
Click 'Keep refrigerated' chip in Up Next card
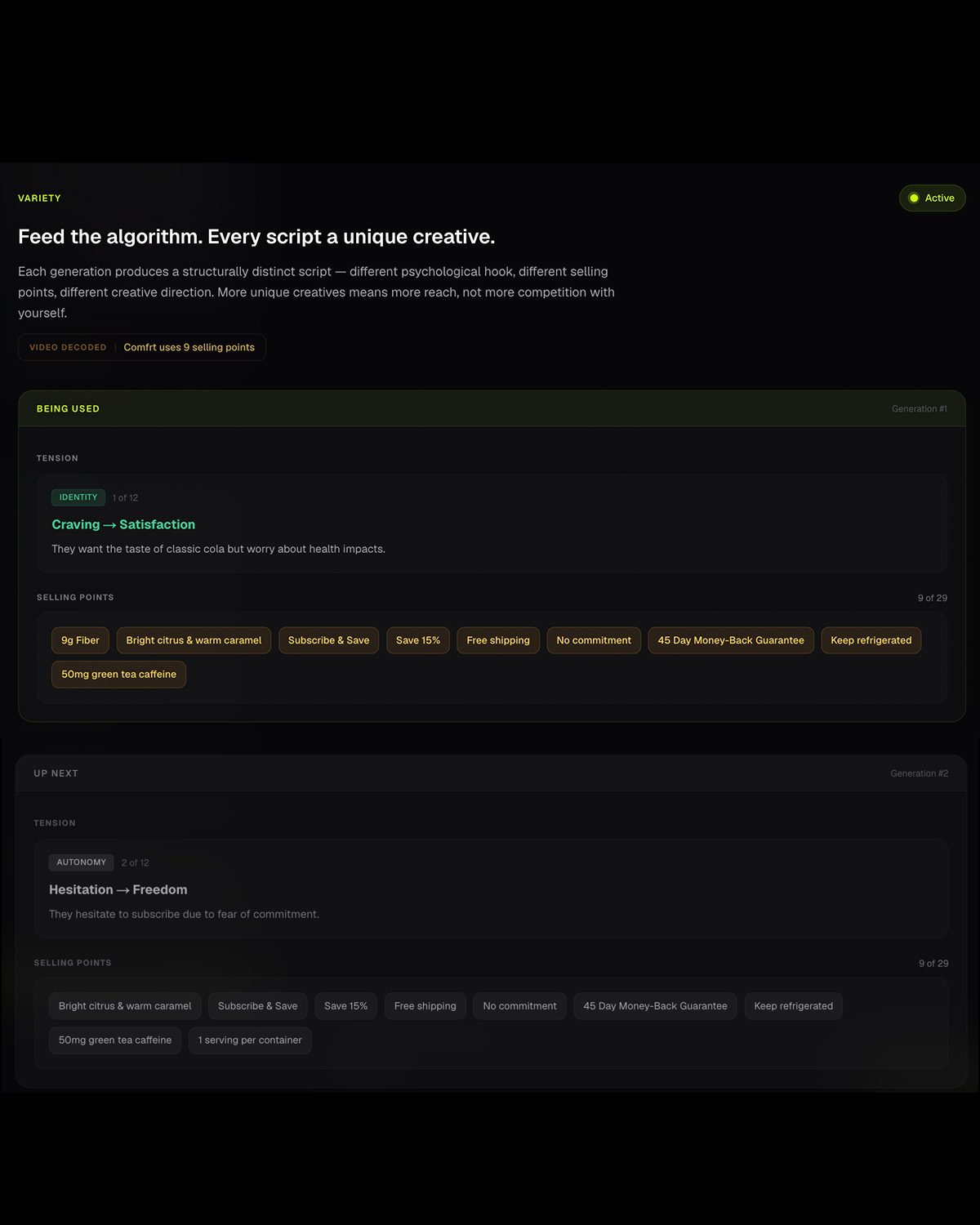click(793, 1006)
